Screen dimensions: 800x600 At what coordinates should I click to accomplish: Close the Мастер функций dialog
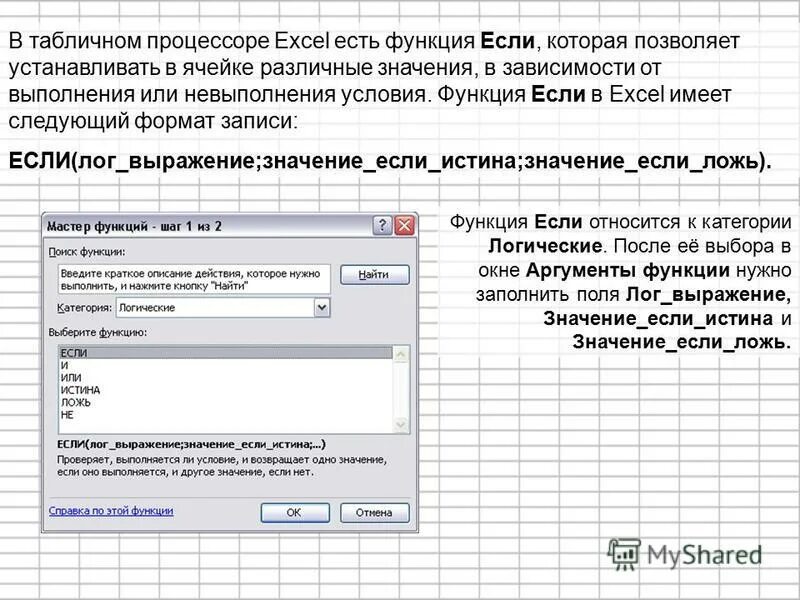coord(405,225)
